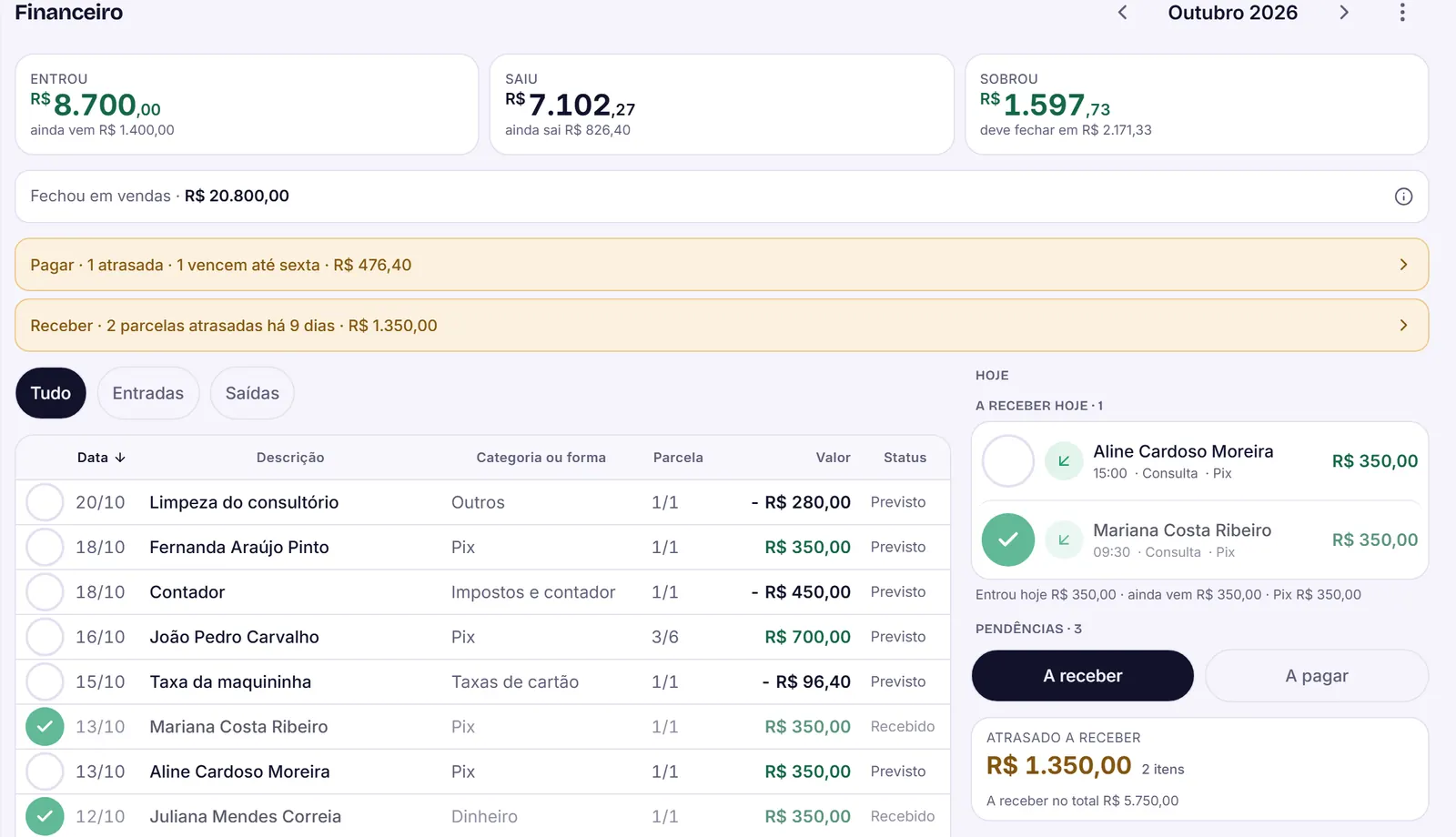
Task: Click the Taxas de cartão category cell
Action: [x=515, y=681]
